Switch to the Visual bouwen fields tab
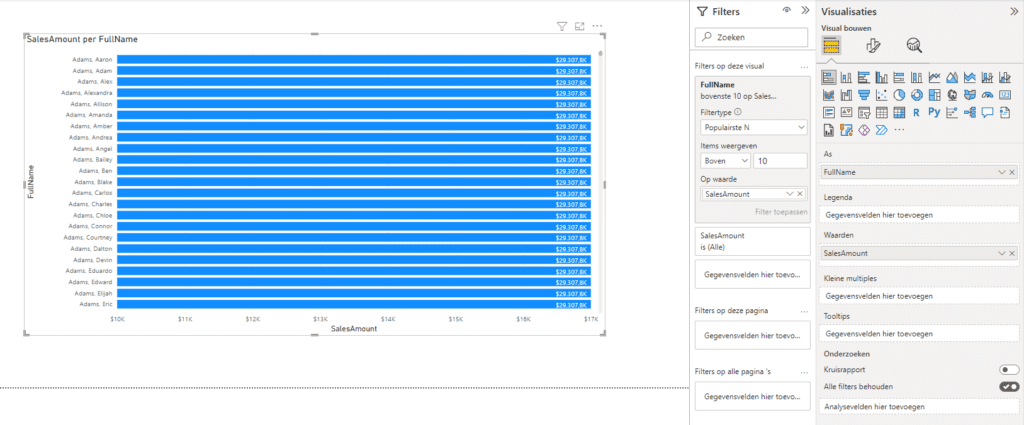Viewport: 1024px width, 425px height. (x=831, y=45)
